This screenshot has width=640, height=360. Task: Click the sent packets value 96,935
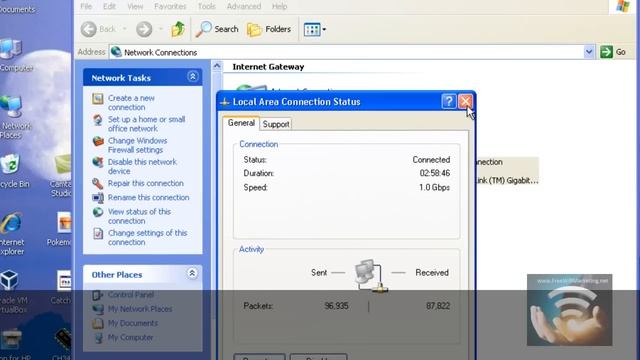[x=336, y=306]
